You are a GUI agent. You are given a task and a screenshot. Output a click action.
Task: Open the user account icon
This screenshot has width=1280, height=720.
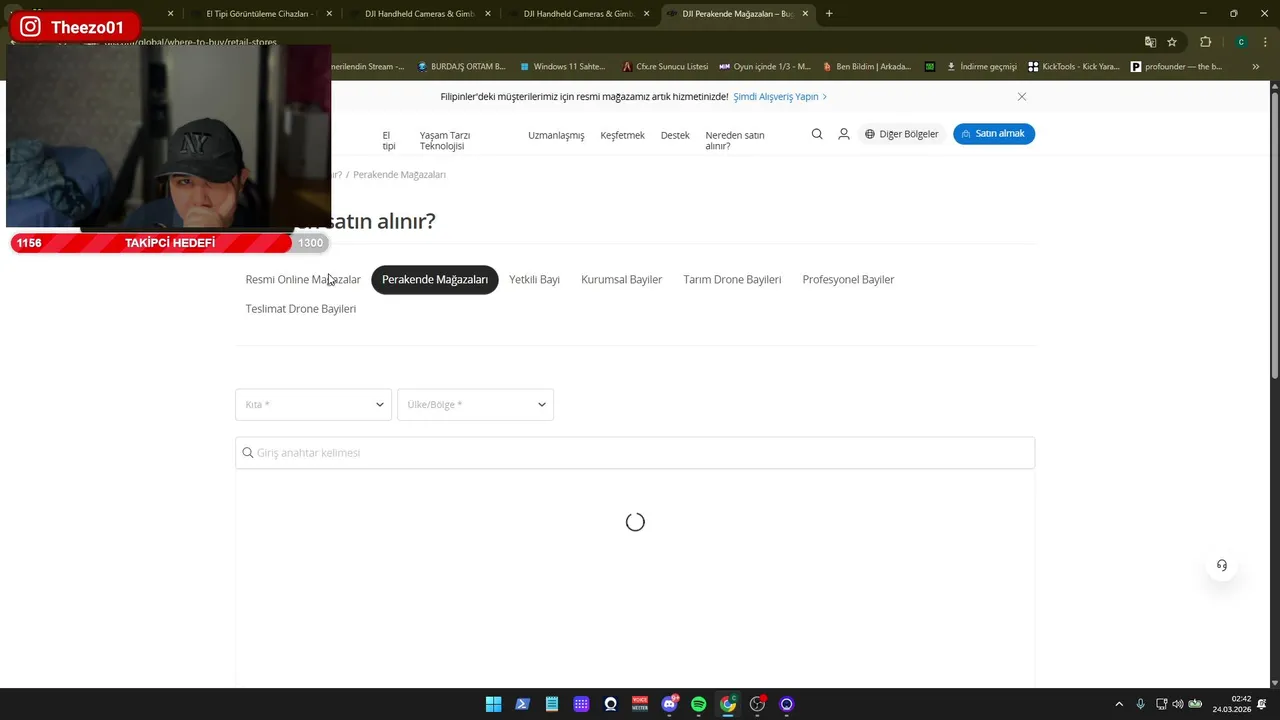coord(844,134)
